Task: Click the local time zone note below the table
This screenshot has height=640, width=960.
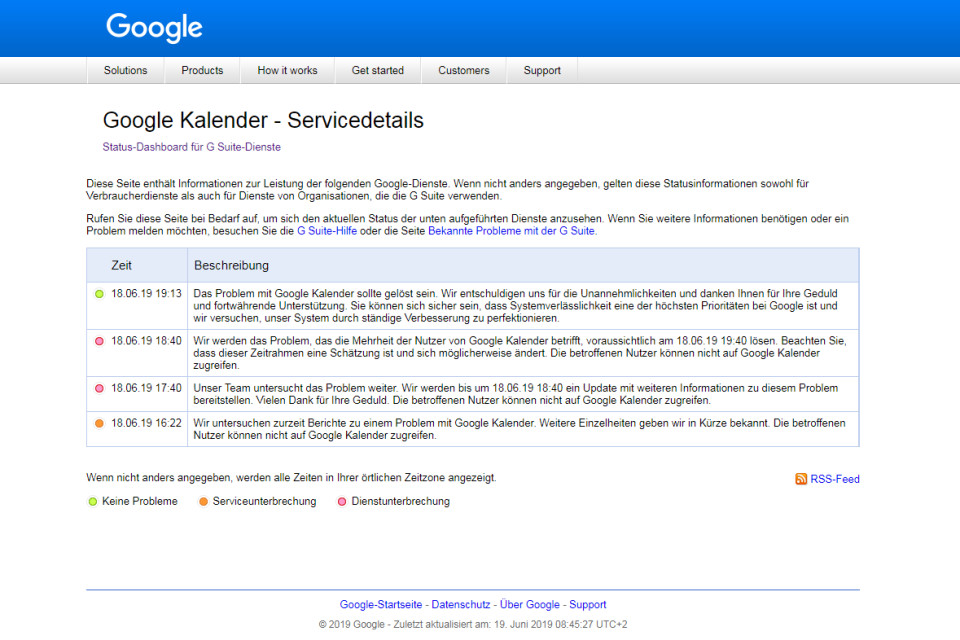Action: pyautogui.click(x=291, y=478)
